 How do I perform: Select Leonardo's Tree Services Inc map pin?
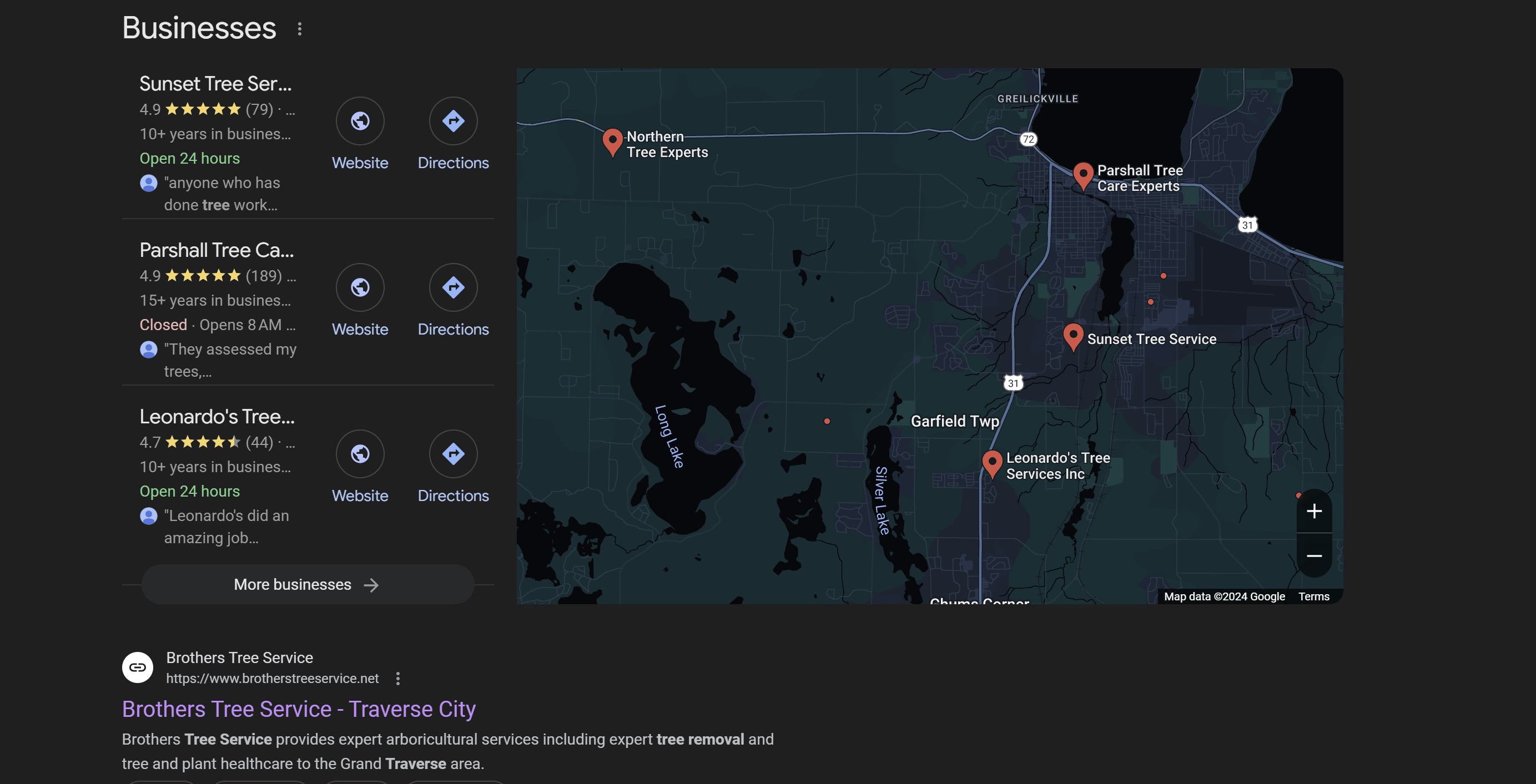click(991, 464)
